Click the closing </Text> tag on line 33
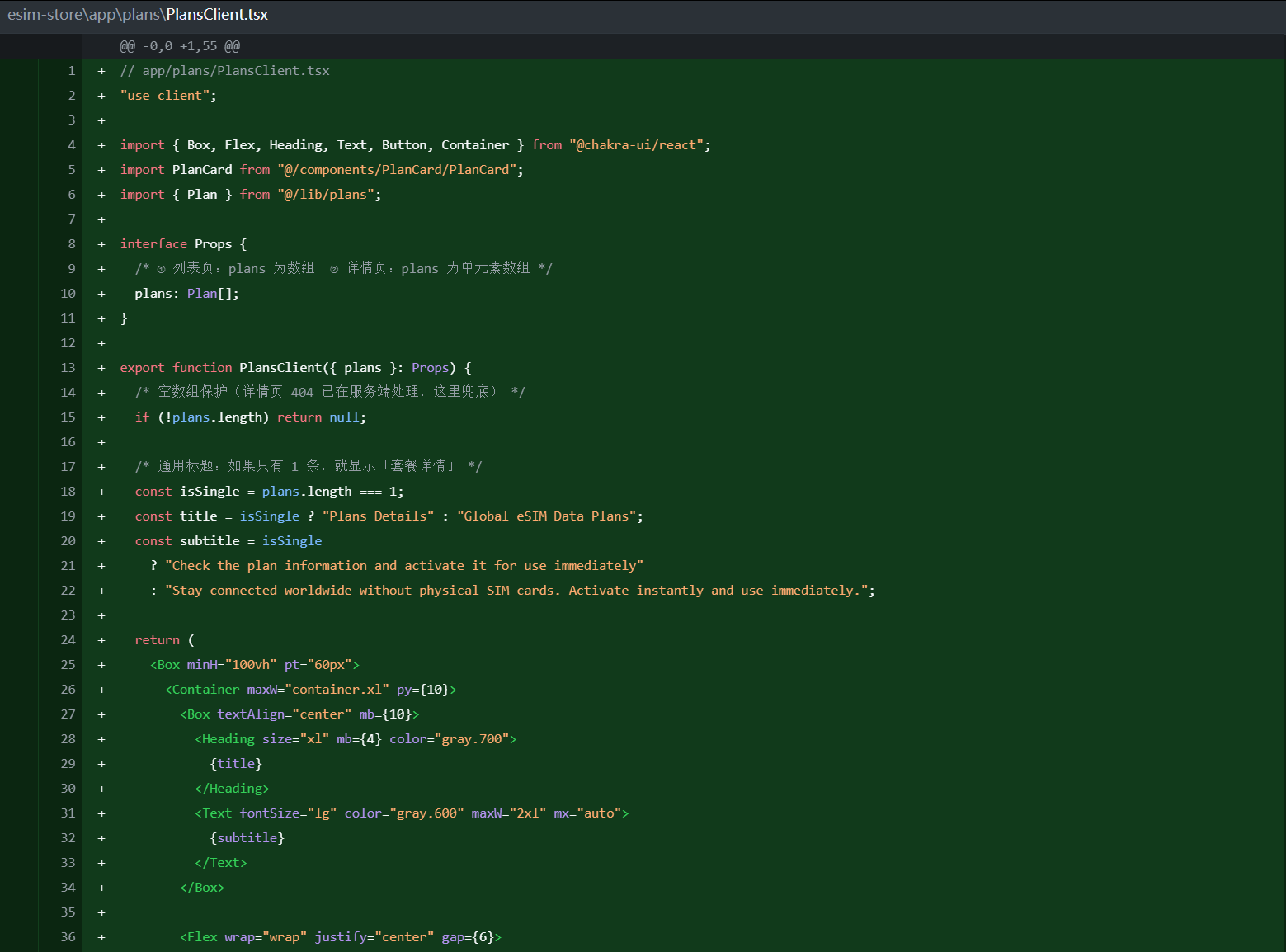1286x952 pixels. point(221,863)
